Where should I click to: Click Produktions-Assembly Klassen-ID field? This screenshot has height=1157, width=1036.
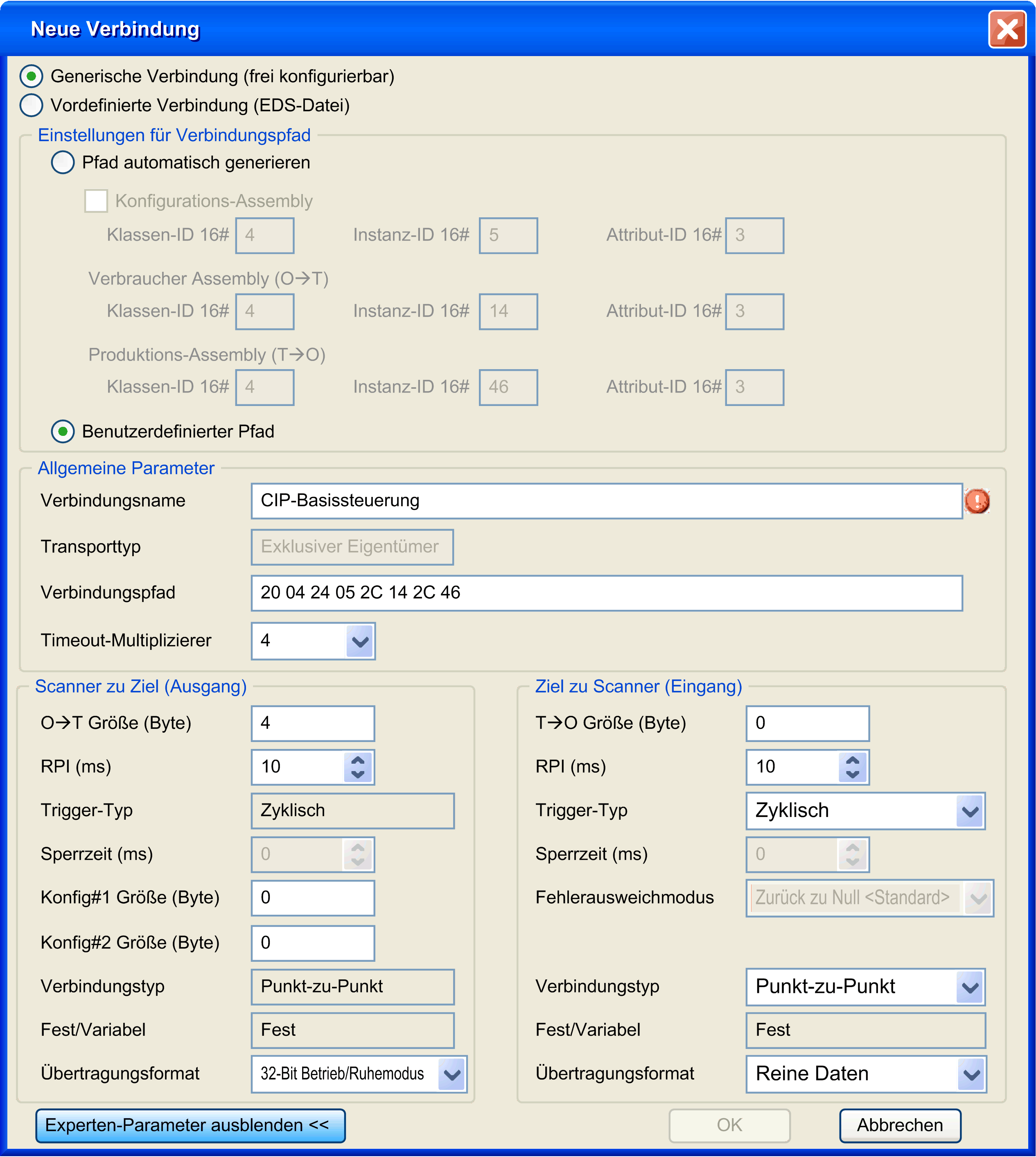coord(265,388)
